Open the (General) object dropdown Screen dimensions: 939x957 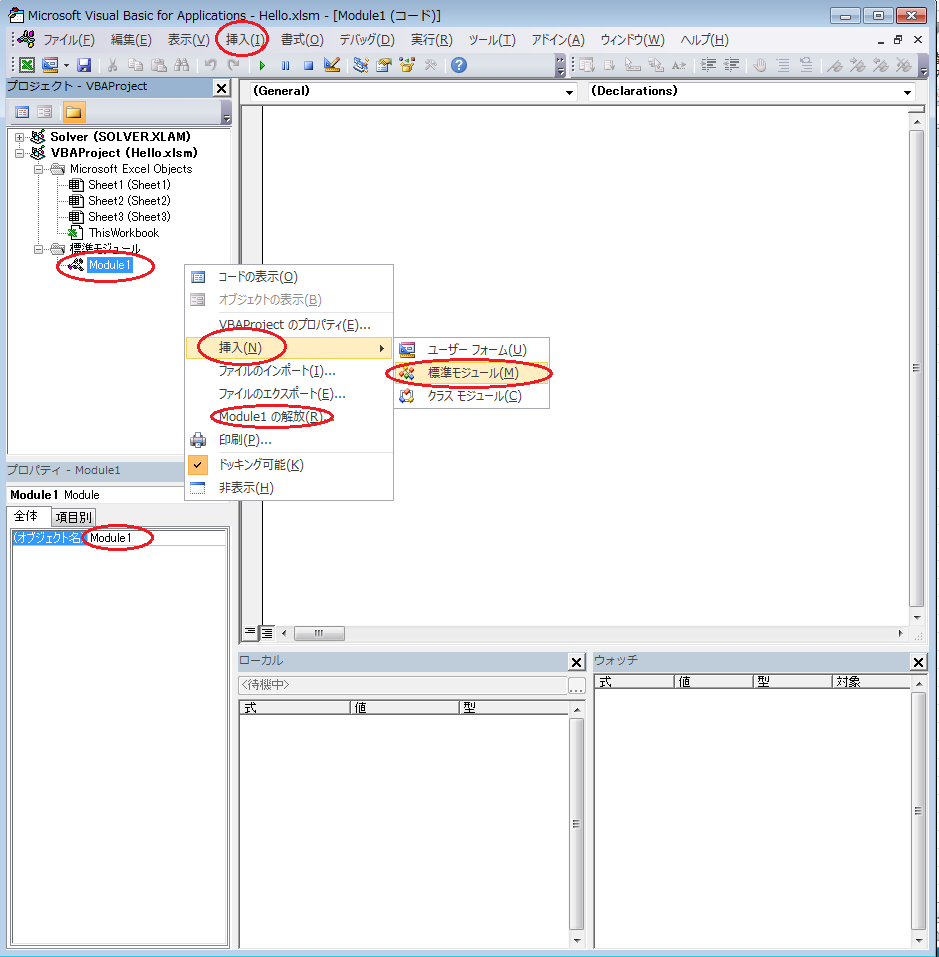click(569, 92)
